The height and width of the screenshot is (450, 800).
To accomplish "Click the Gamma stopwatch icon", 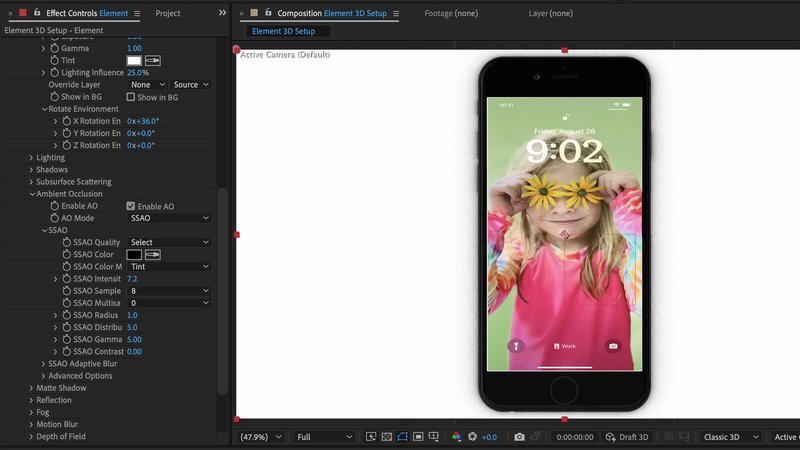I will [x=55, y=48].
